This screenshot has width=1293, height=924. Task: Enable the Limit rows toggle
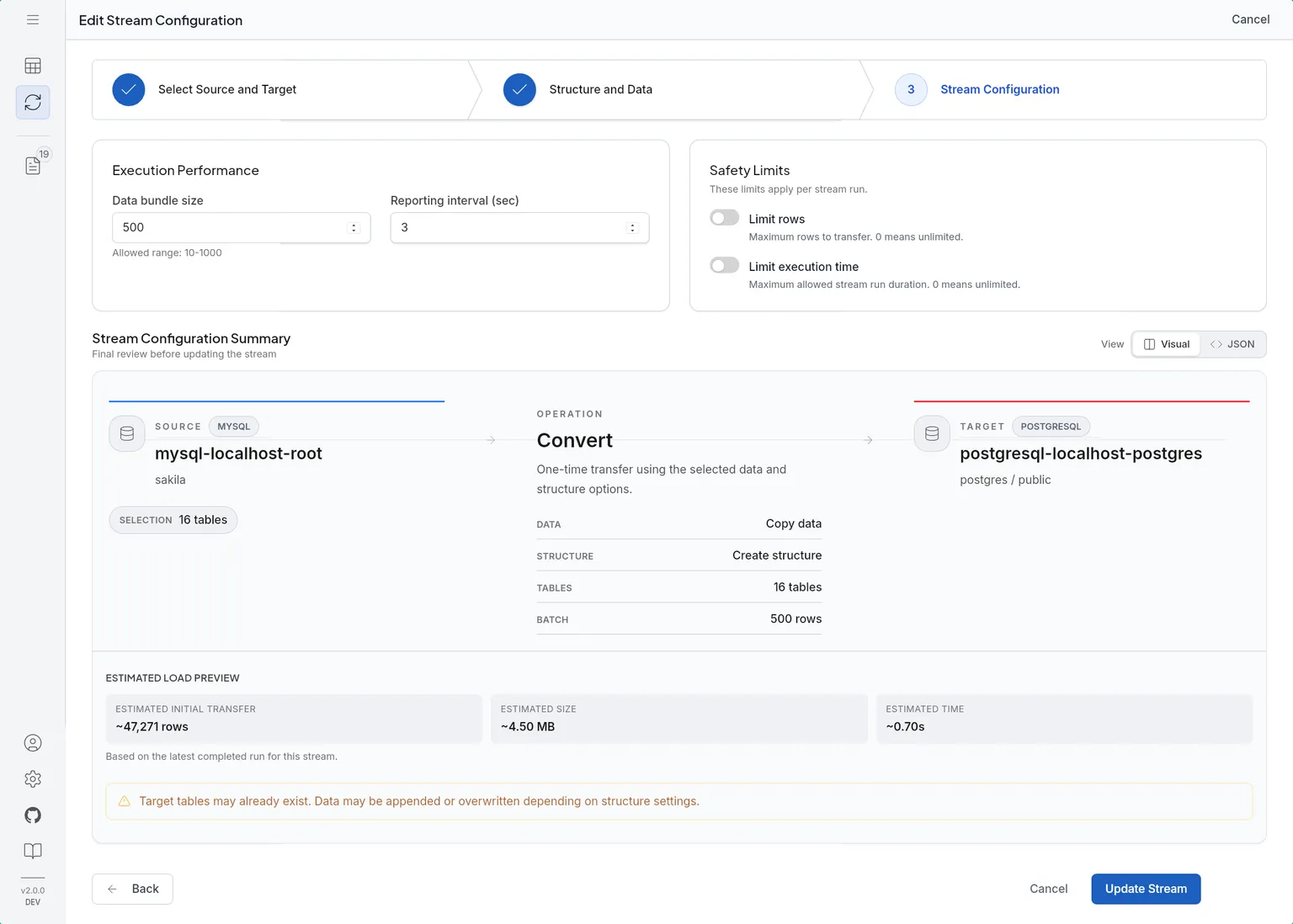tap(724, 218)
